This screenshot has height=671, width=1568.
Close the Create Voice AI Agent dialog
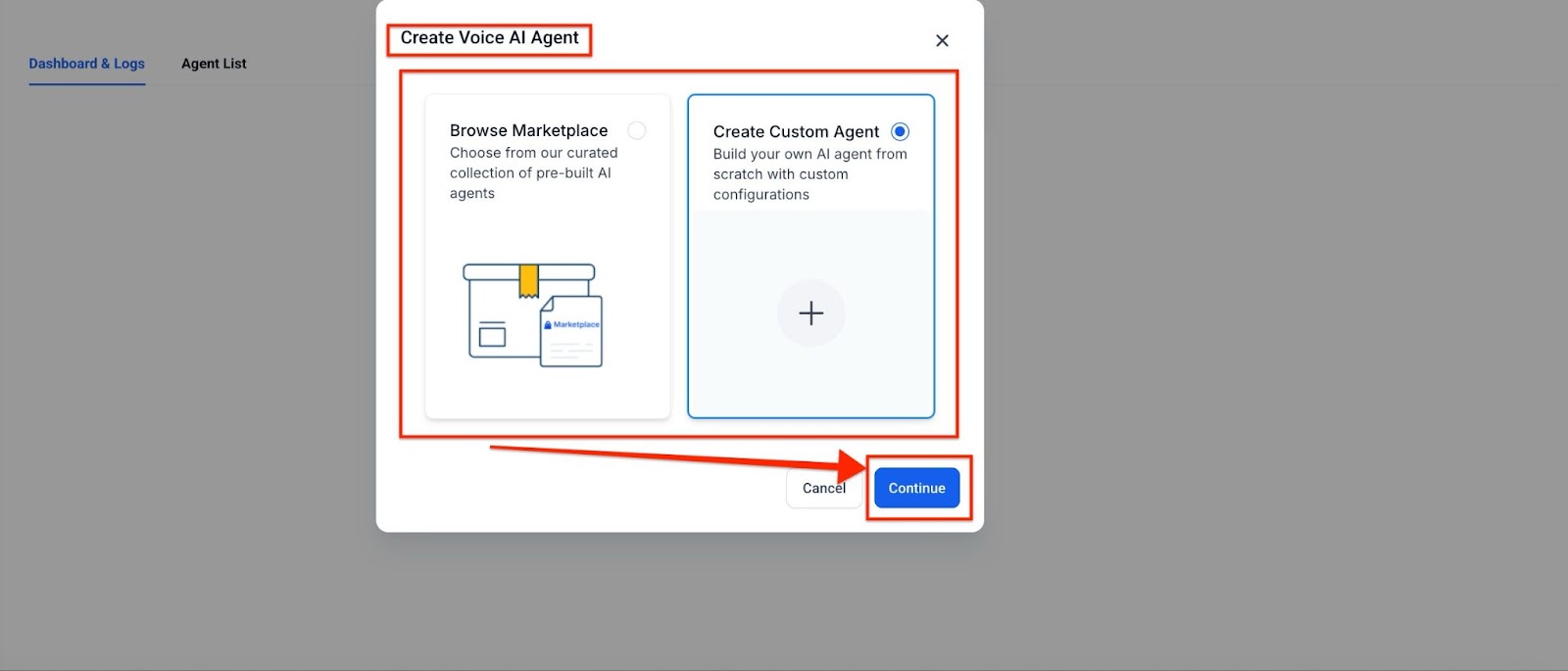[x=942, y=40]
